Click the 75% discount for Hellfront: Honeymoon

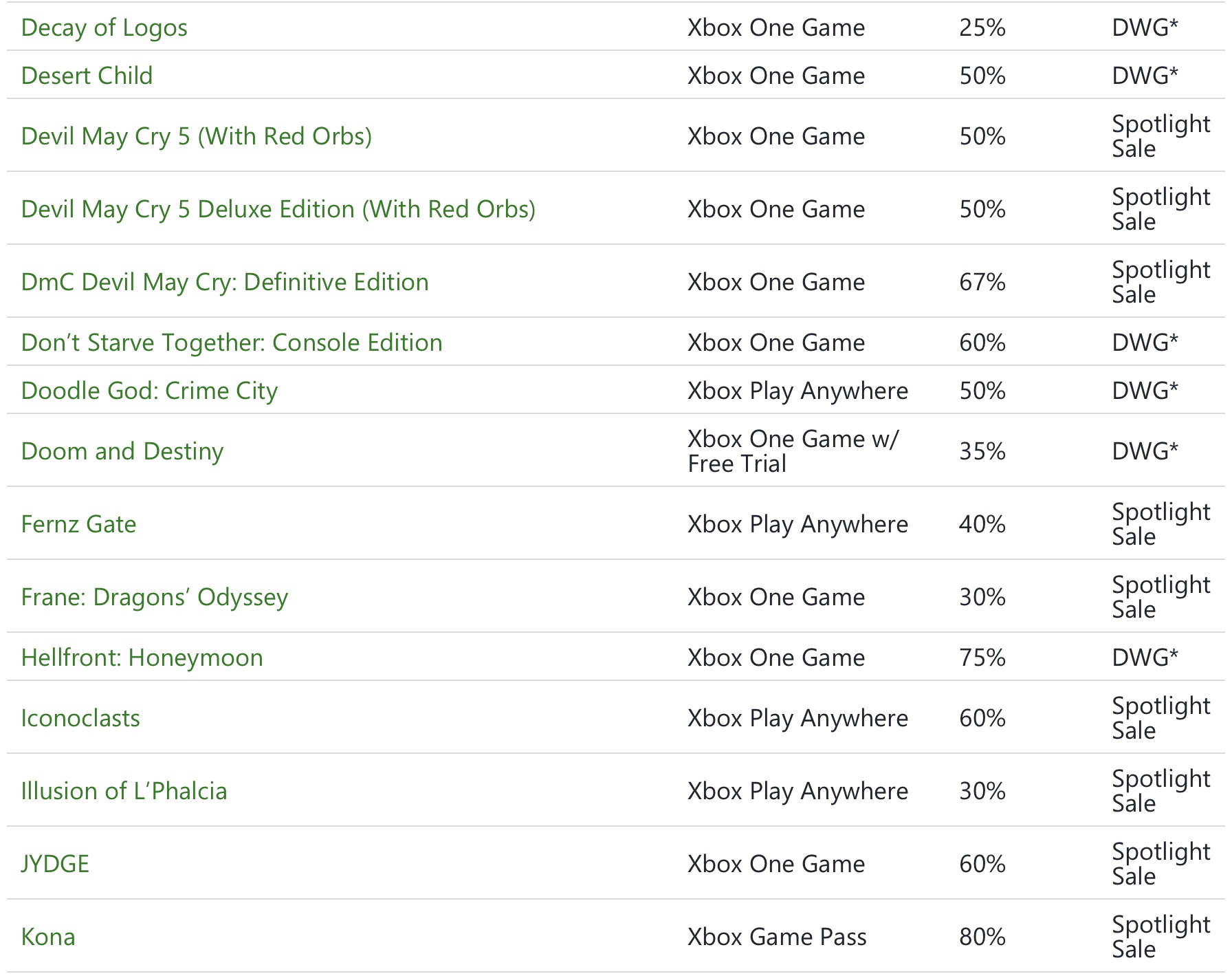coord(982,658)
